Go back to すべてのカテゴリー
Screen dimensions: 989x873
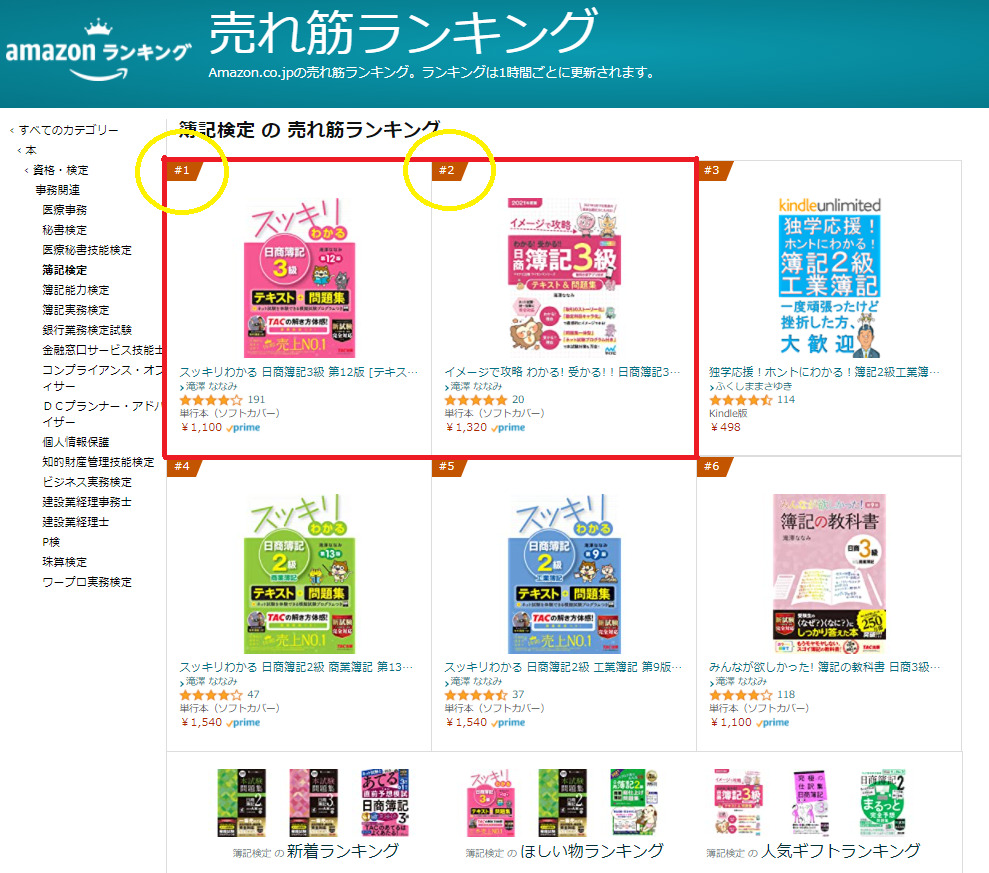68,130
